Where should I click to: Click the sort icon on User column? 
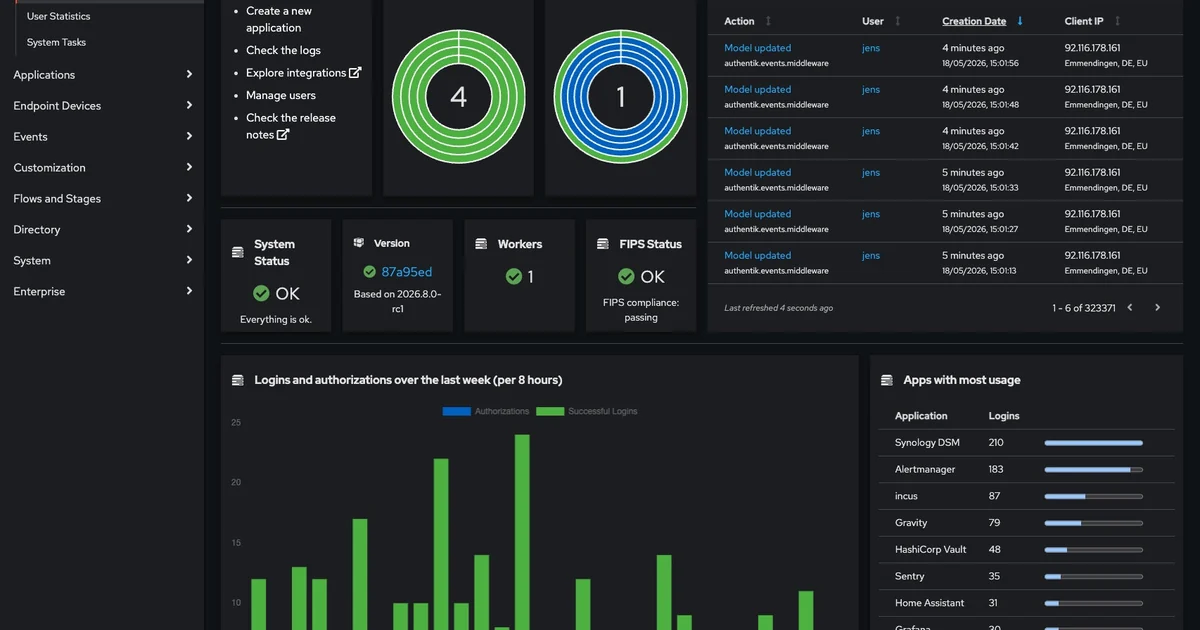[x=897, y=21]
